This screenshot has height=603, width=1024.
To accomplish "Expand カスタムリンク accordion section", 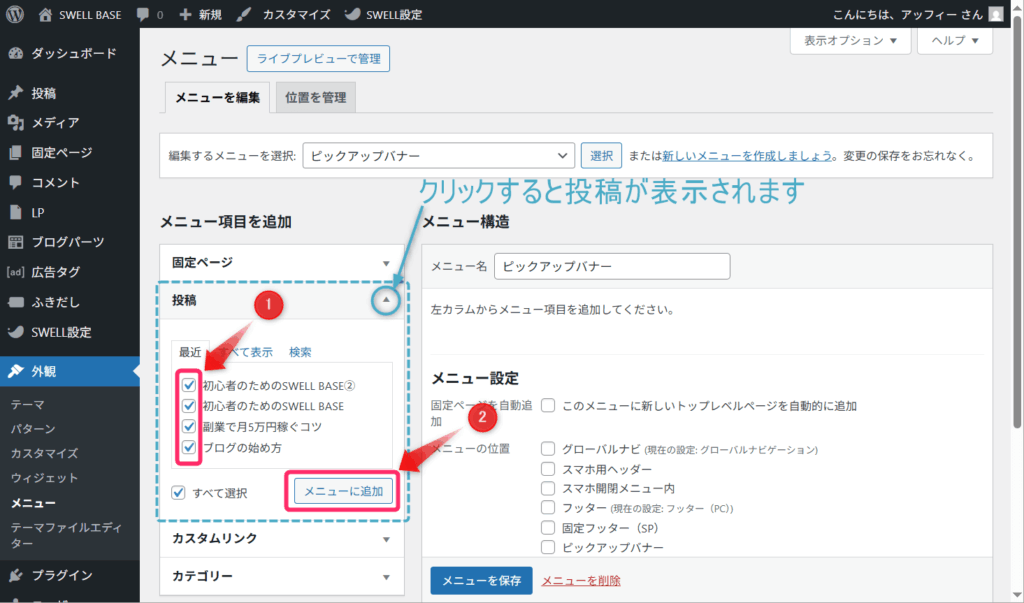I will (x=282, y=538).
